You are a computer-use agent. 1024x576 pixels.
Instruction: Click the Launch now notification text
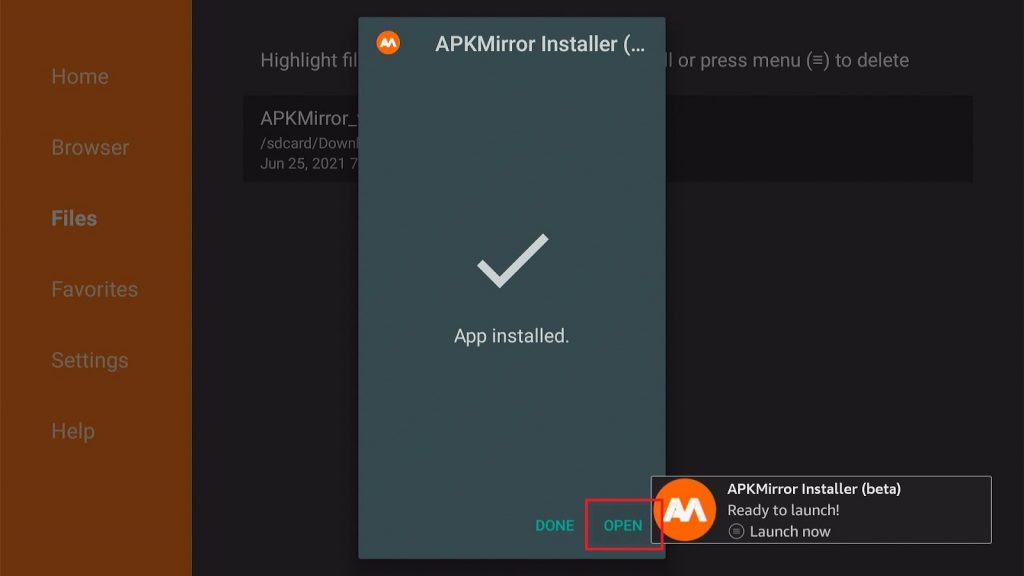click(790, 532)
